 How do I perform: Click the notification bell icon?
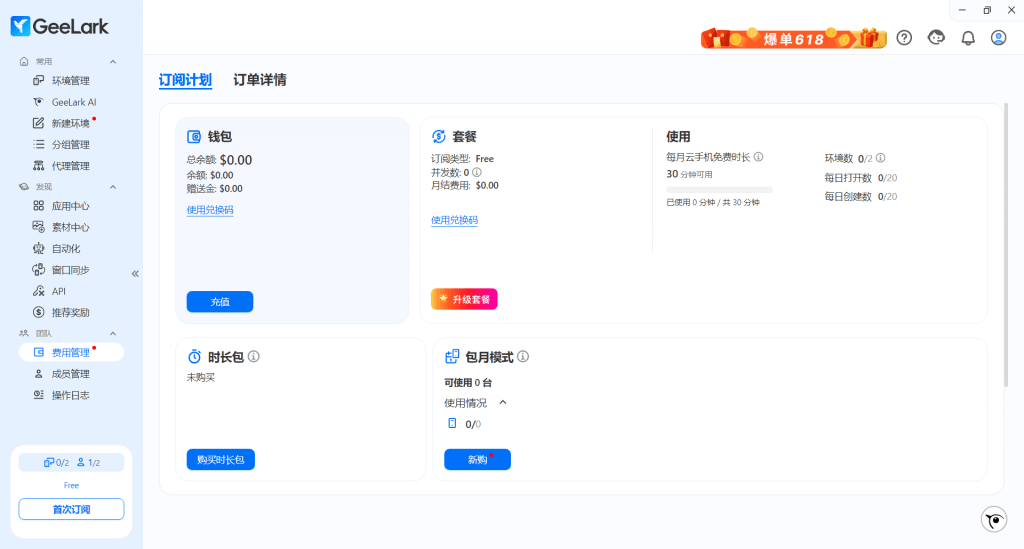point(967,38)
